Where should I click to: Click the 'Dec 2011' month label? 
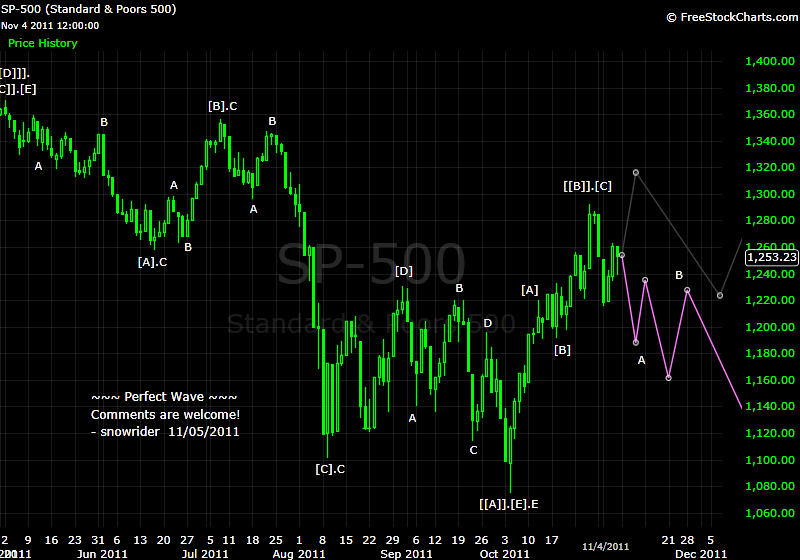click(x=701, y=554)
